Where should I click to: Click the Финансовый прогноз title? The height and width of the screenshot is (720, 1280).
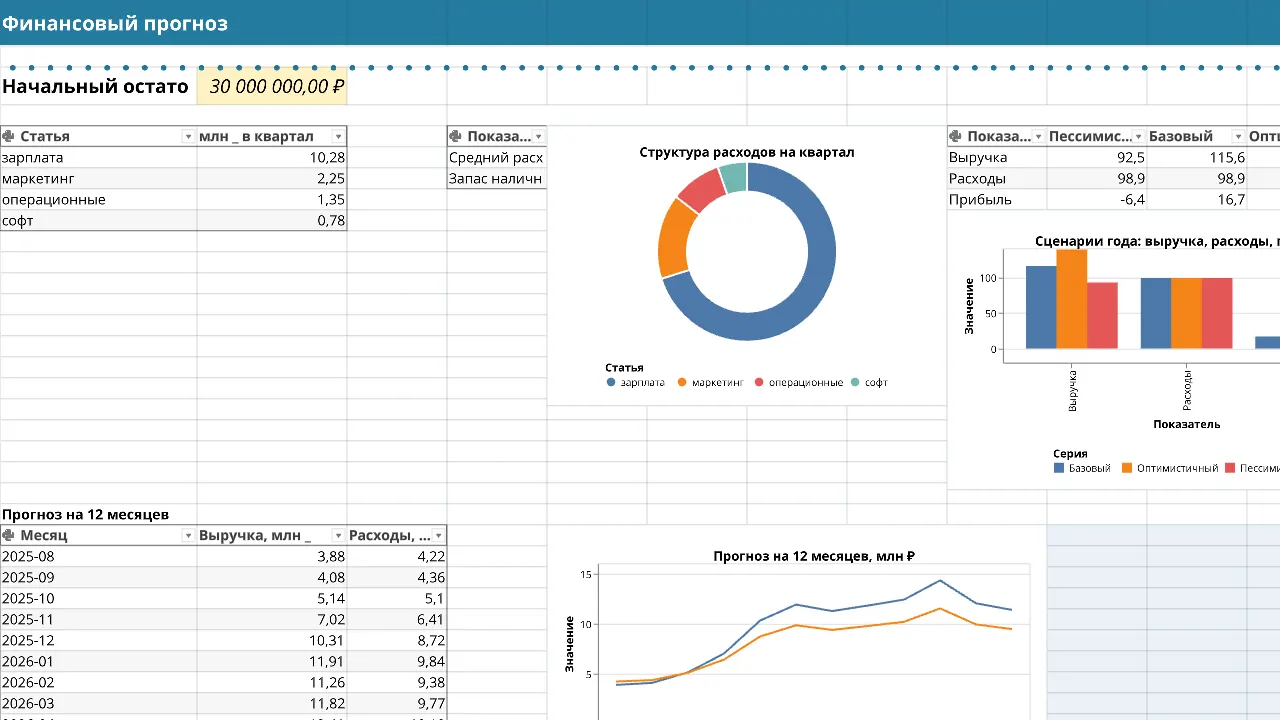tap(114, 23)
